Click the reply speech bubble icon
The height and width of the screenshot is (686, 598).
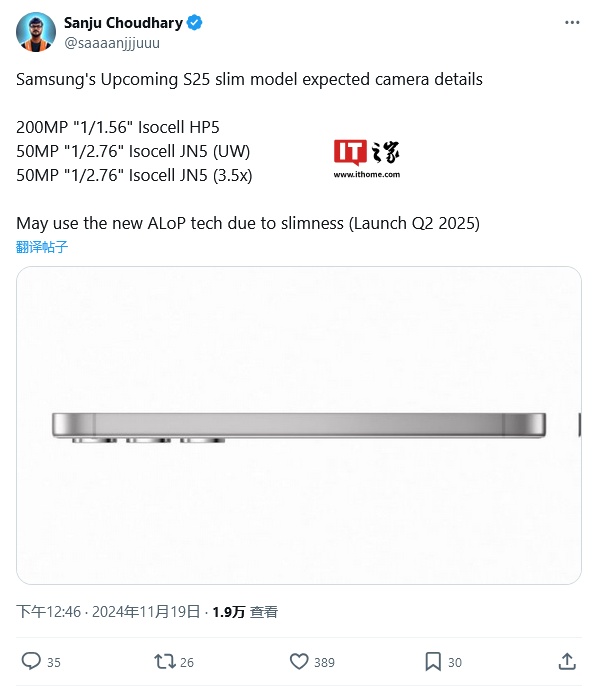pos(31,661)
